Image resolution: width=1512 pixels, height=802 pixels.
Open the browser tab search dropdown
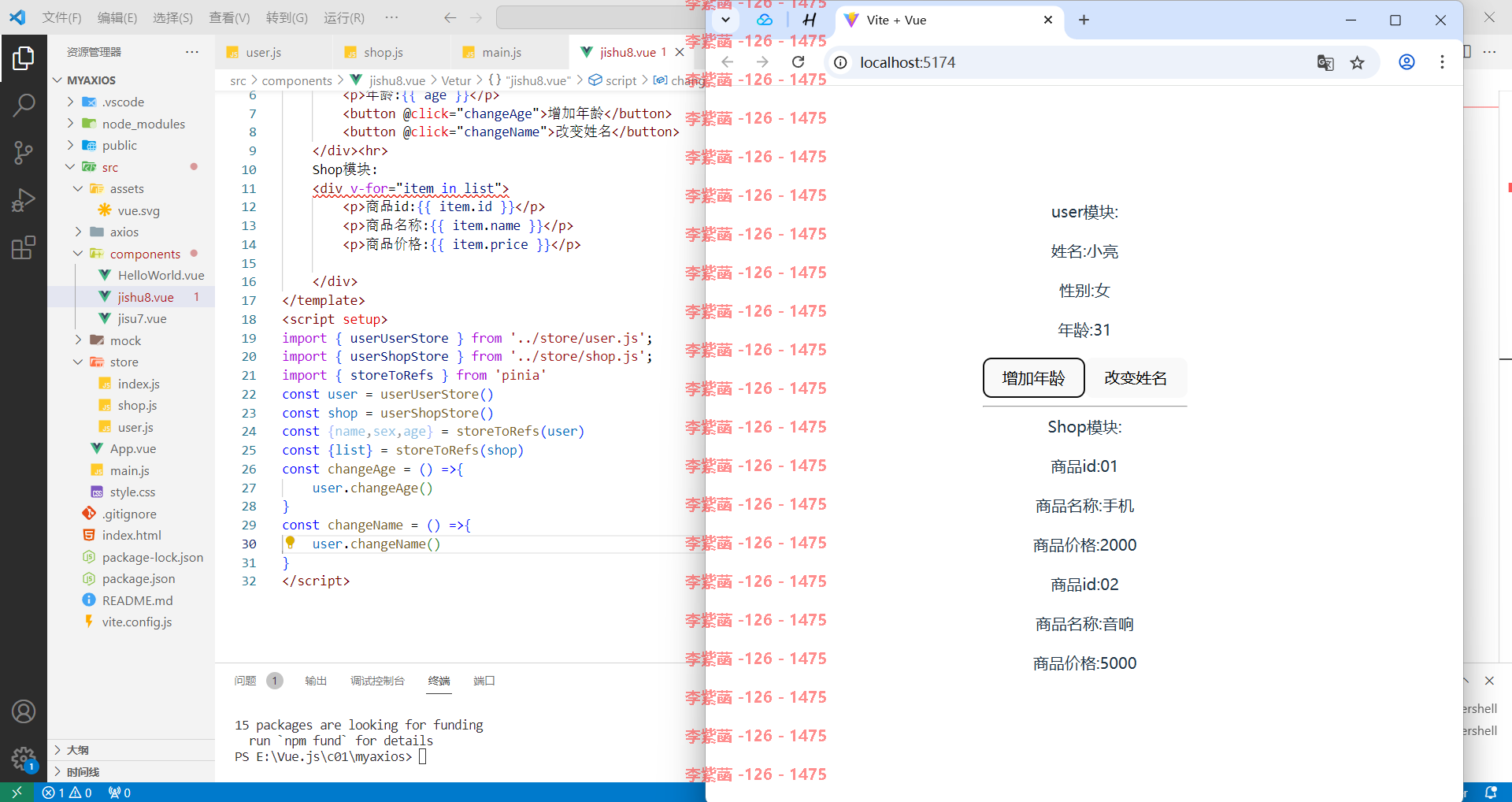coord(725,20)
